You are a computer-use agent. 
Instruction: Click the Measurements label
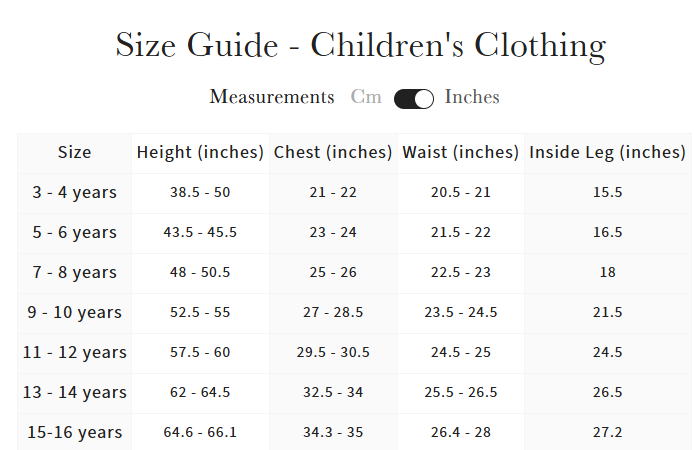click(x=272, y=97)
